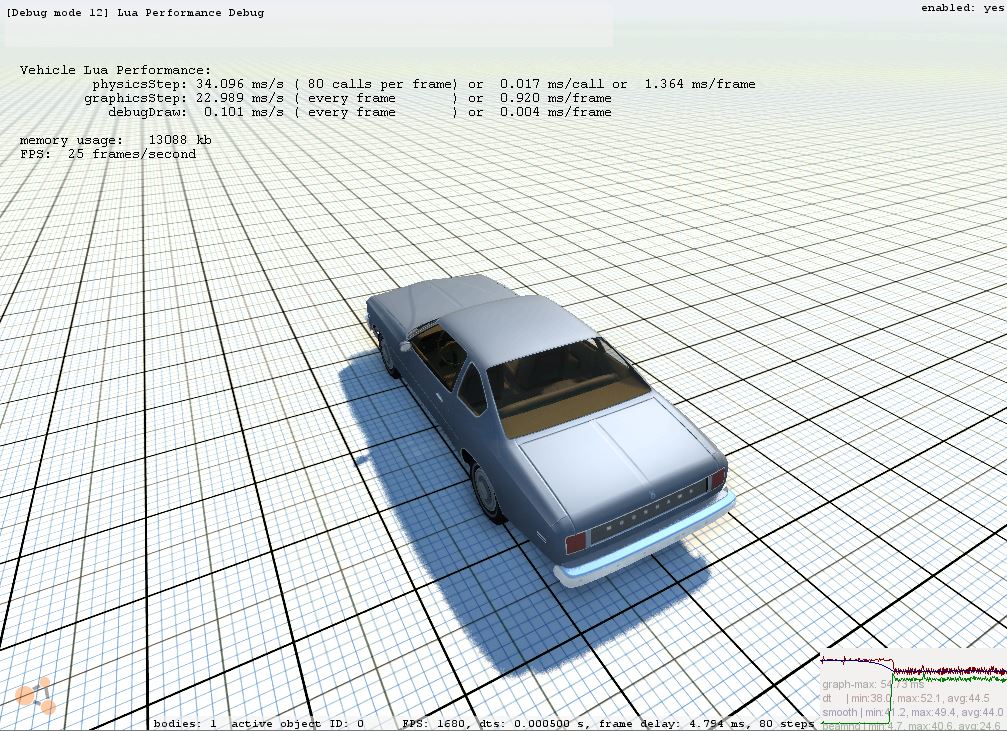Click the '0.004 ms/frame' value
The width and height of the screenshot is (1007, 731).
click(556, 112)
